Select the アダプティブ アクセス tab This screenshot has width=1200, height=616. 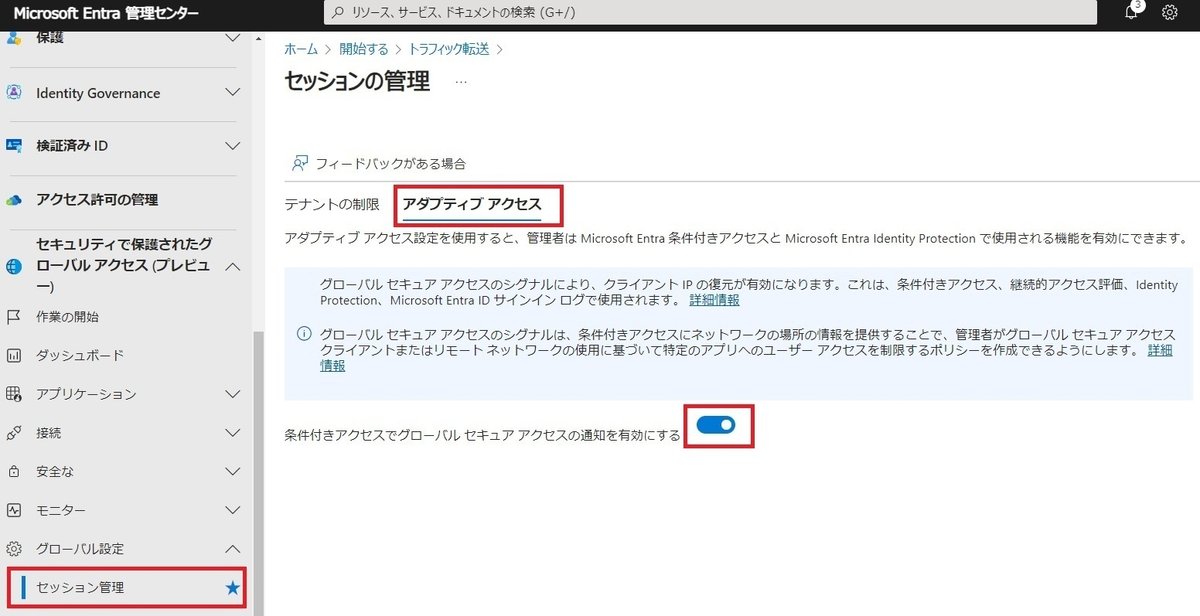coord(472,205)
